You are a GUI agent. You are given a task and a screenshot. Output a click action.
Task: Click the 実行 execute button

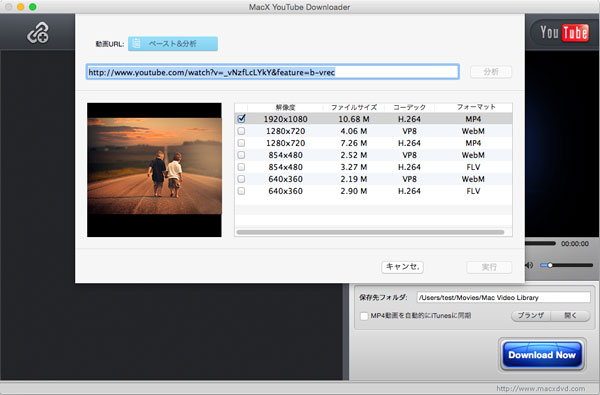[x=489, y=267]
